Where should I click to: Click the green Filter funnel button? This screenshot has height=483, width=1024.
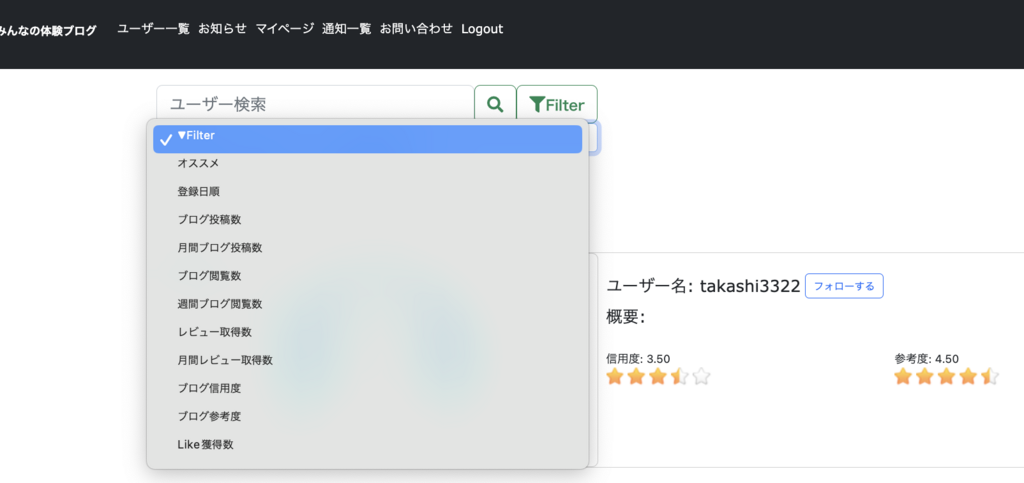(557, 104)
